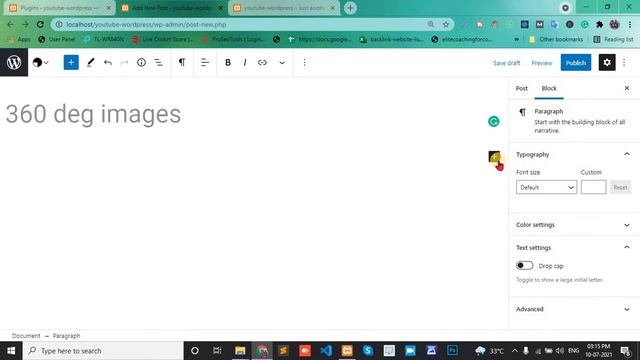The image size is (640, 360).
Task: Switch to the Plugins browser tab
Action: (x=60, y=8)
